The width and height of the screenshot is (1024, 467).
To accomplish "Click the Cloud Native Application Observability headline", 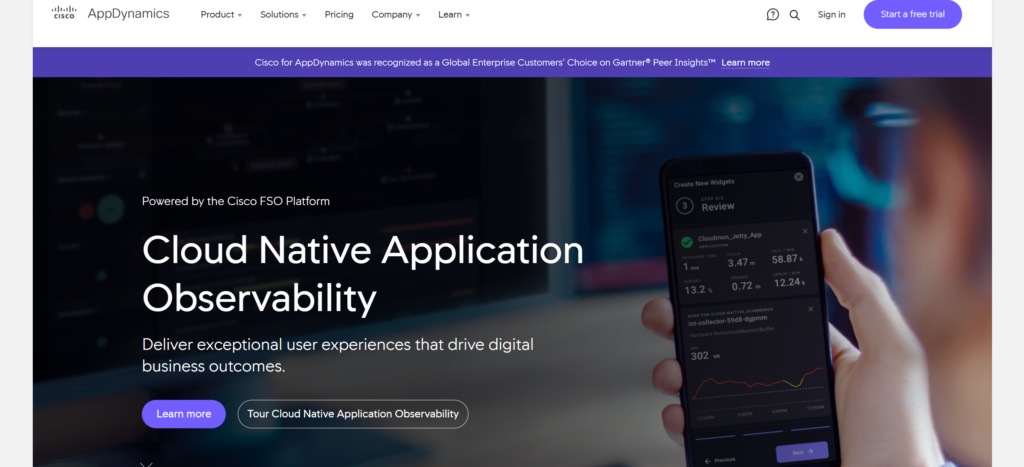I will click(362, 274).
